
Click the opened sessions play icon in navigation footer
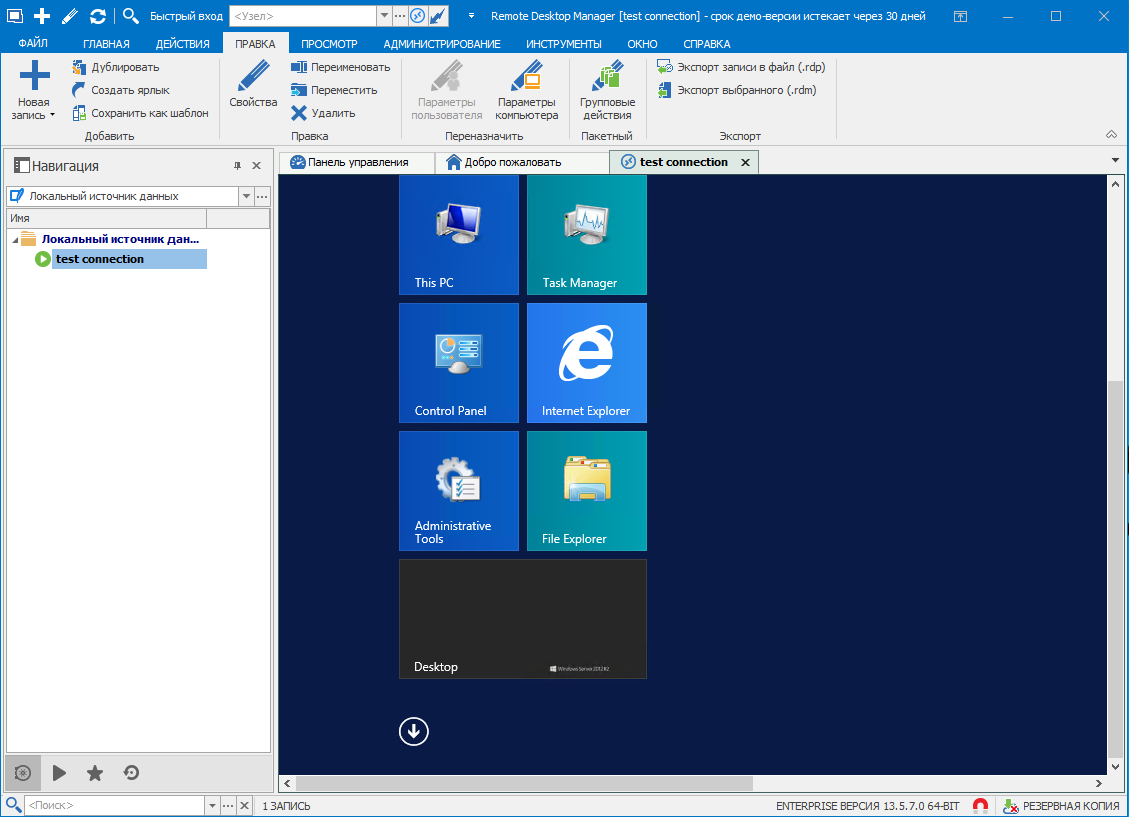(59, 773)
